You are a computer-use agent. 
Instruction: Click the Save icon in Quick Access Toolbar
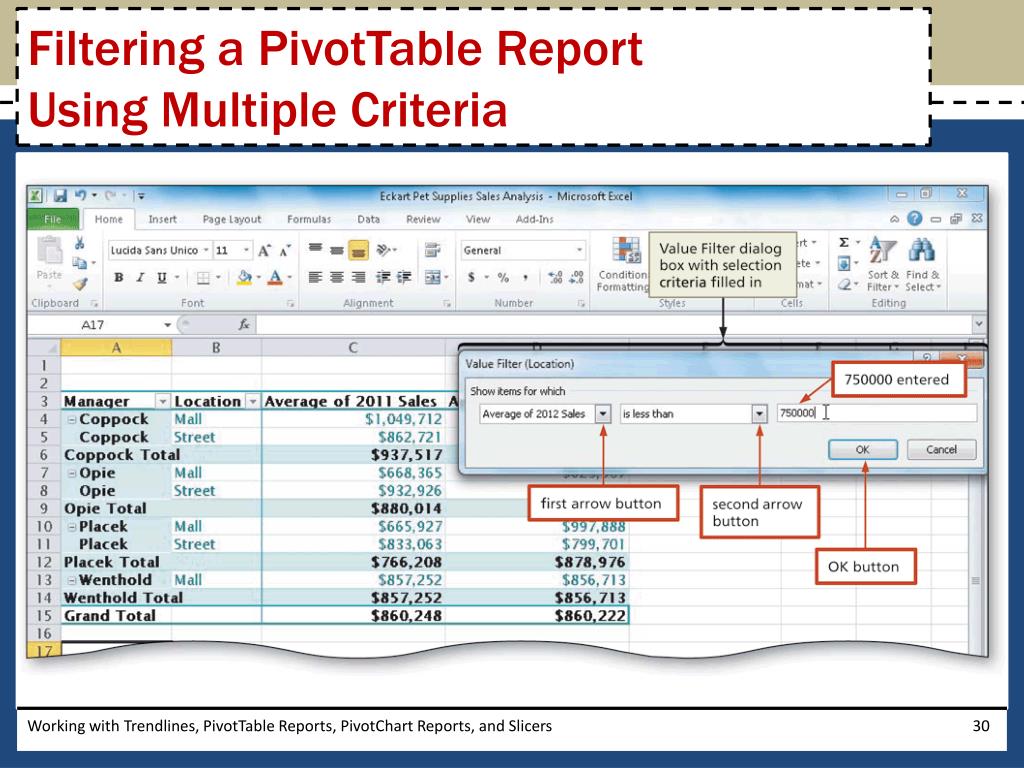(60, 195)
